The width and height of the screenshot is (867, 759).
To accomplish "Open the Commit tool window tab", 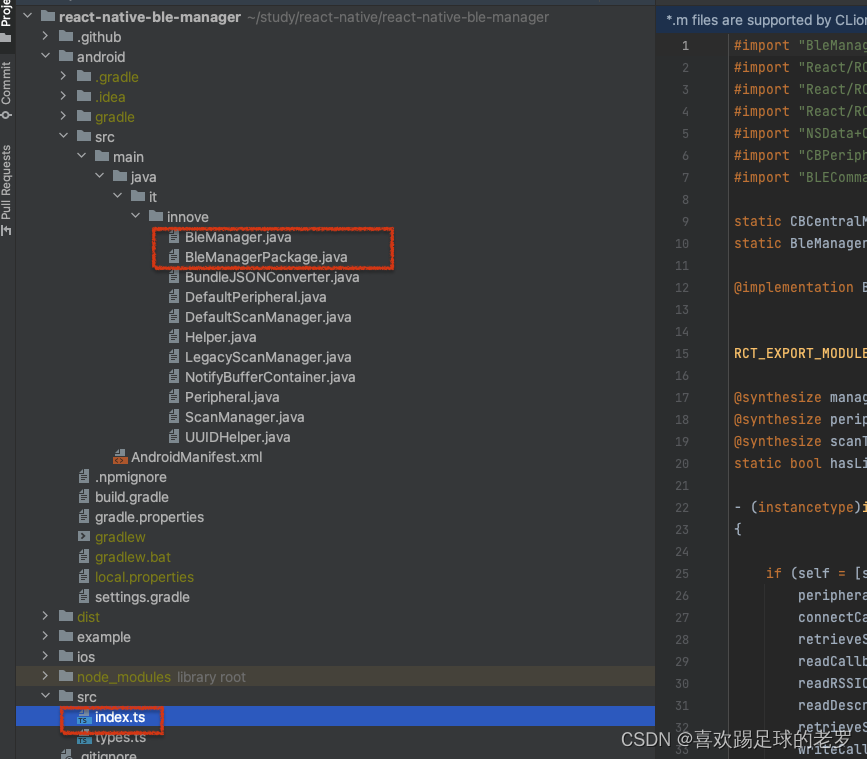I will [6, 90].
